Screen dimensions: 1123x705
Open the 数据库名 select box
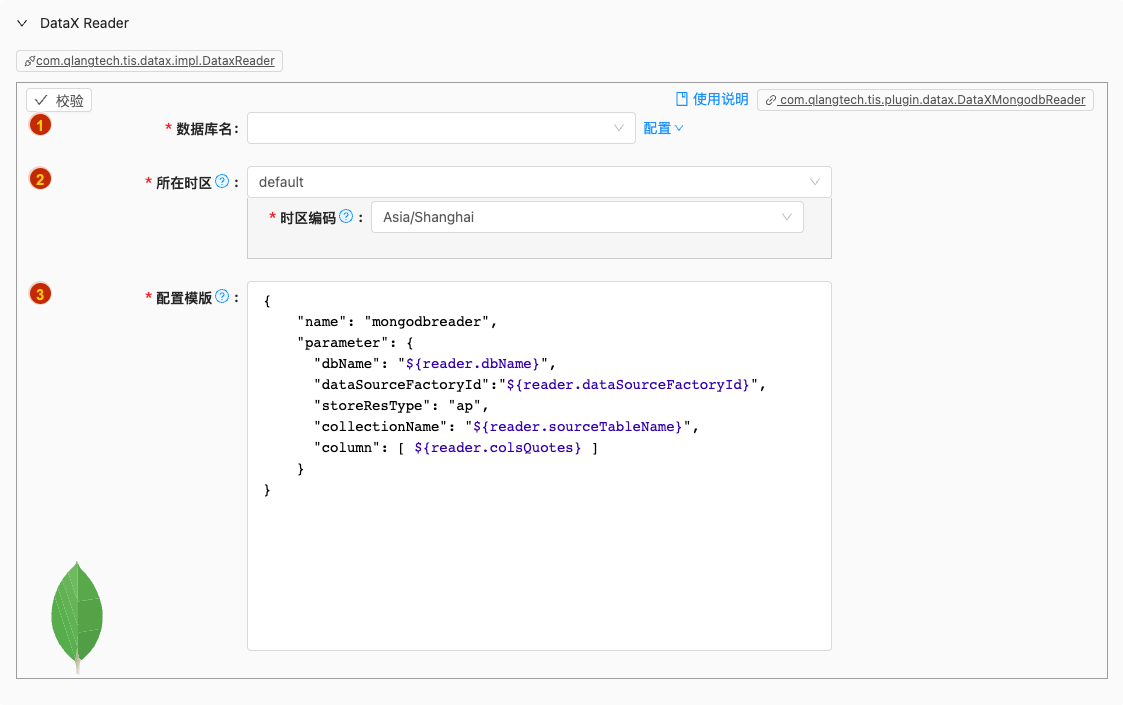[x=440, y=128]
